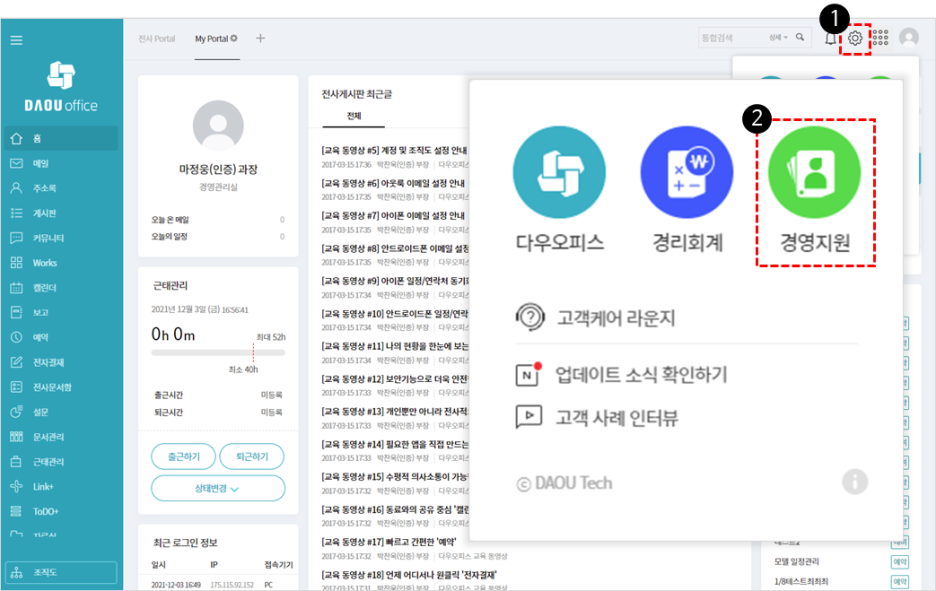Click the 오늘 온 메일 count row
The image size is (936, 591).
tap(218, 220)
